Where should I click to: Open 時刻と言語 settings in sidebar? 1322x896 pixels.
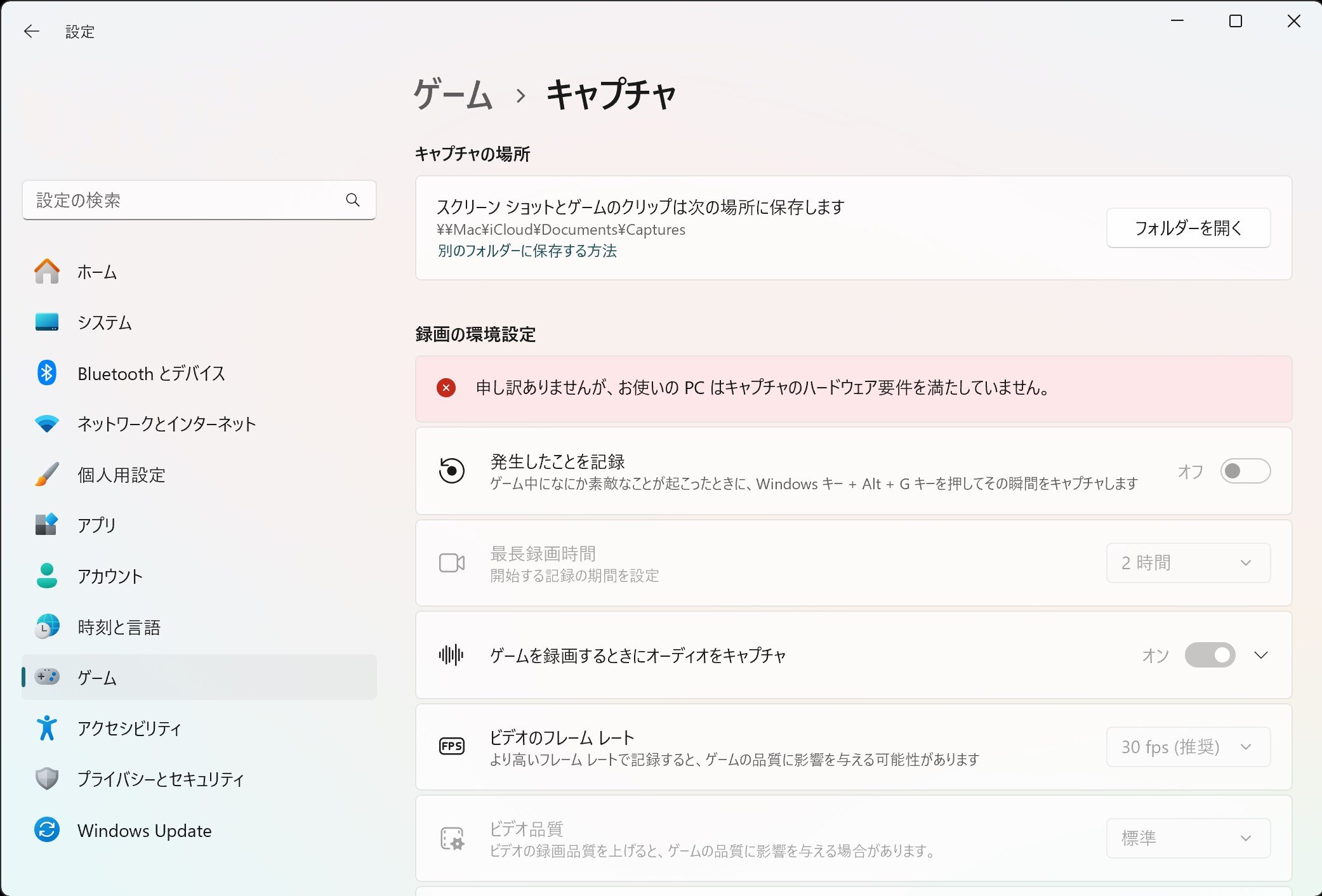pos(199,626)
